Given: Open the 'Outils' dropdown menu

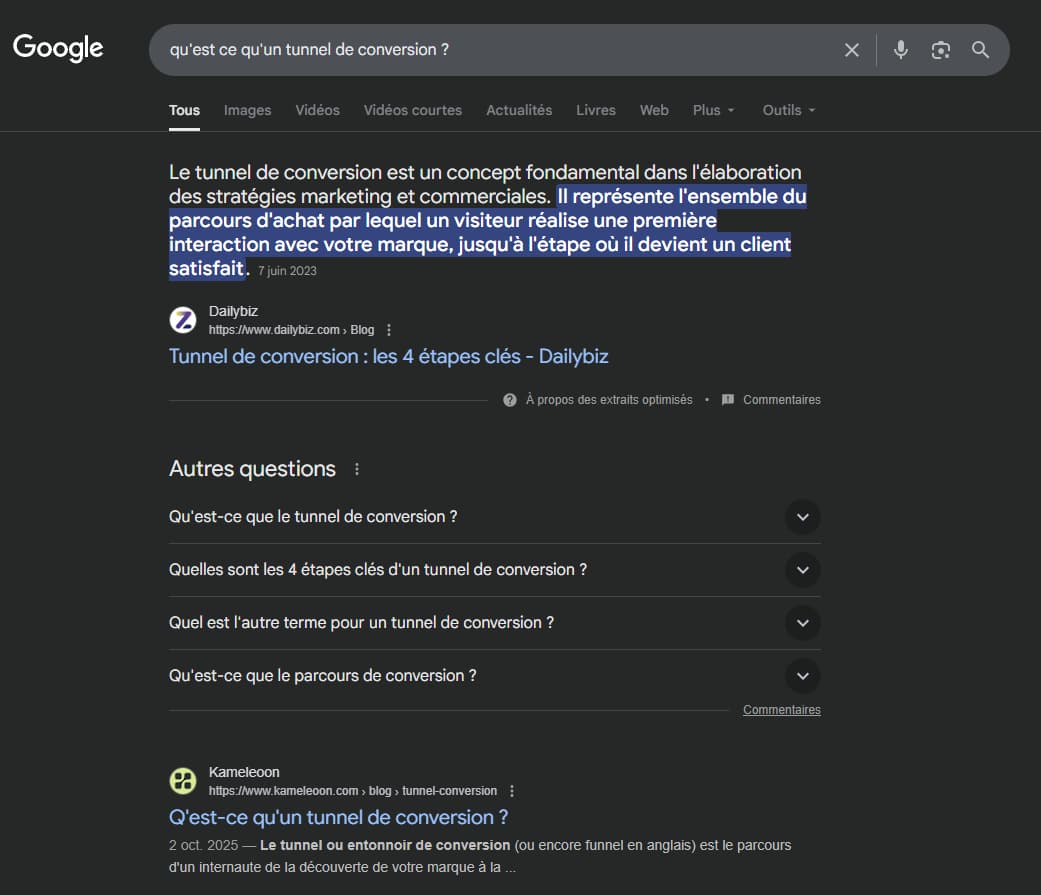Looking at the screenshot, I should [x=788, y=110].
